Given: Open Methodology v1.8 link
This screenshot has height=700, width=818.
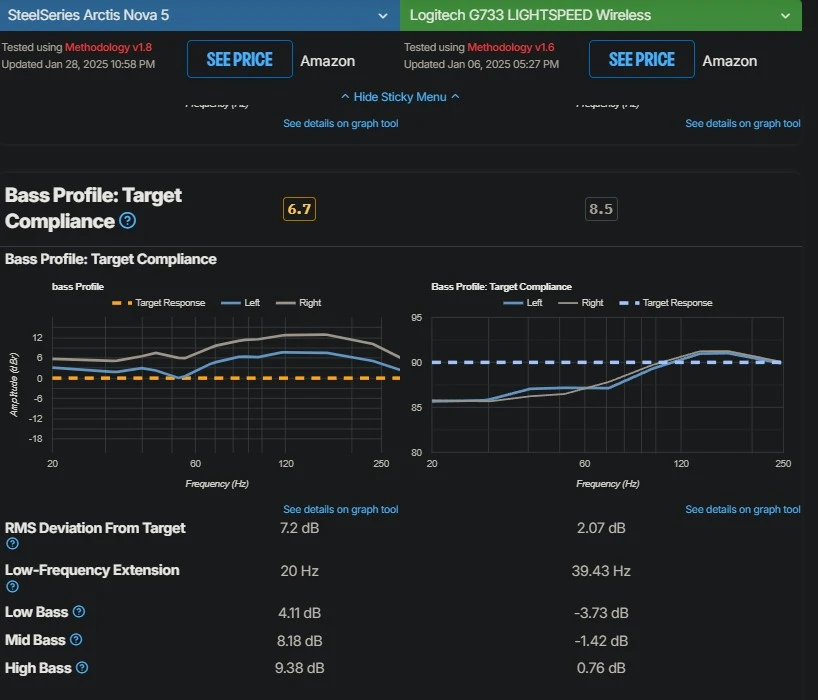Looking at the screenshot, I should (109, 47).
